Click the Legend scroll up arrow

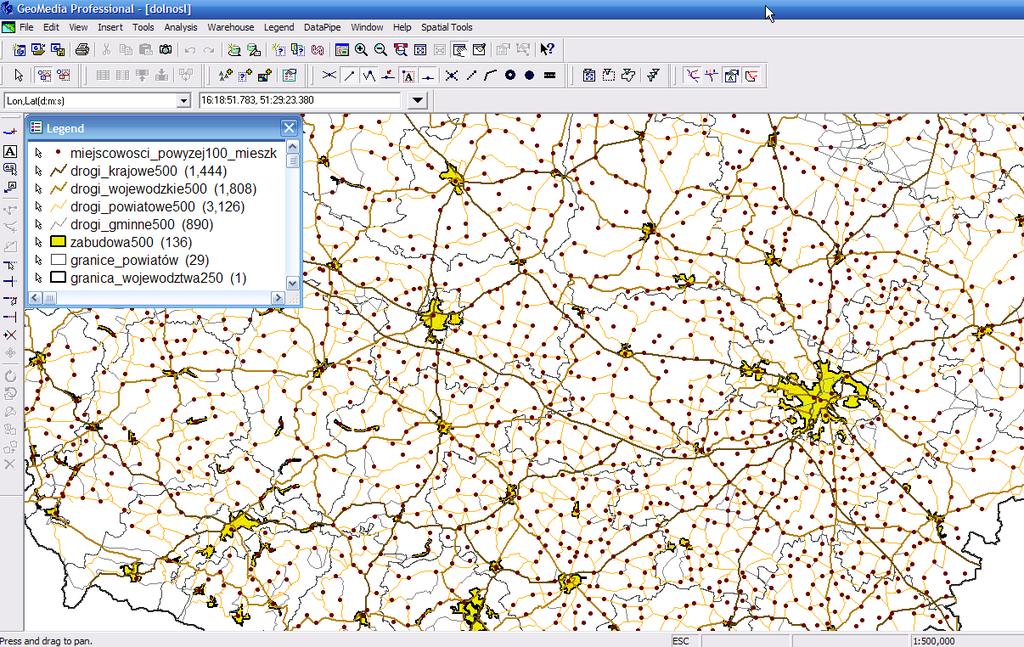coord(292,147)
